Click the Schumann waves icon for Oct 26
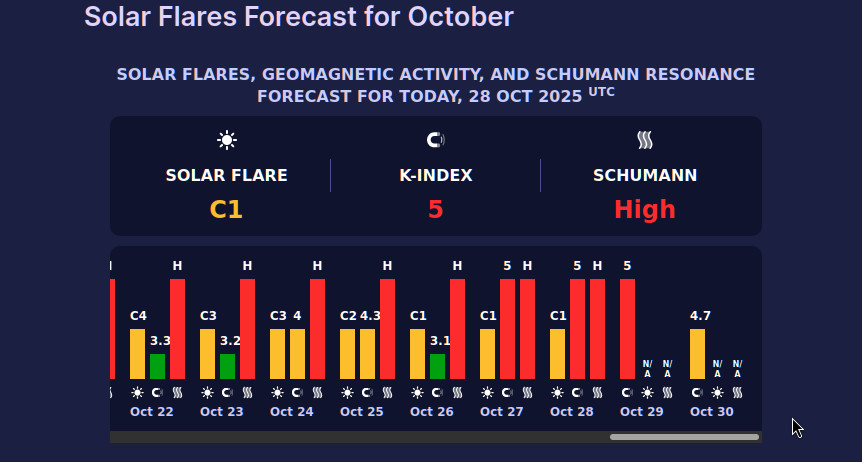862x462 pixels. (x=457, y=393)
